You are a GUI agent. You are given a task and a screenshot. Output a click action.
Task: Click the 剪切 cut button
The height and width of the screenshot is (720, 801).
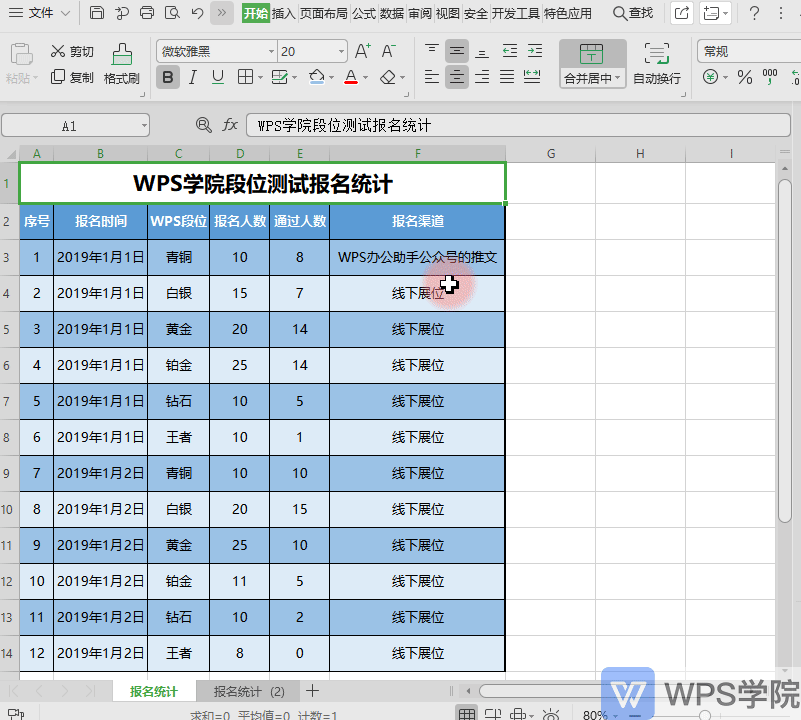coord(72,51)
